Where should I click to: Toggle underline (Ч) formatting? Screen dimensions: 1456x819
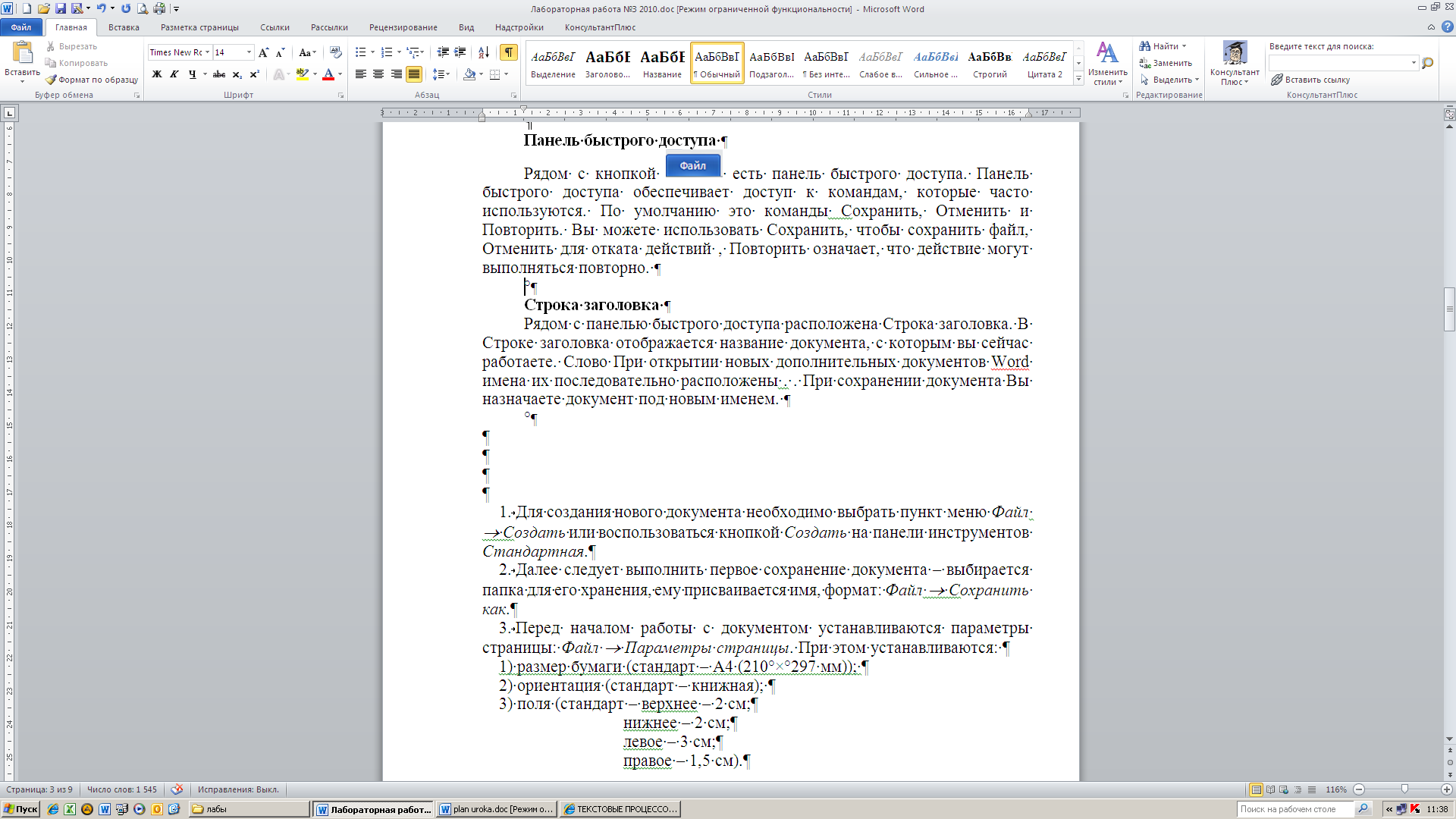click(x=192, y=74)
